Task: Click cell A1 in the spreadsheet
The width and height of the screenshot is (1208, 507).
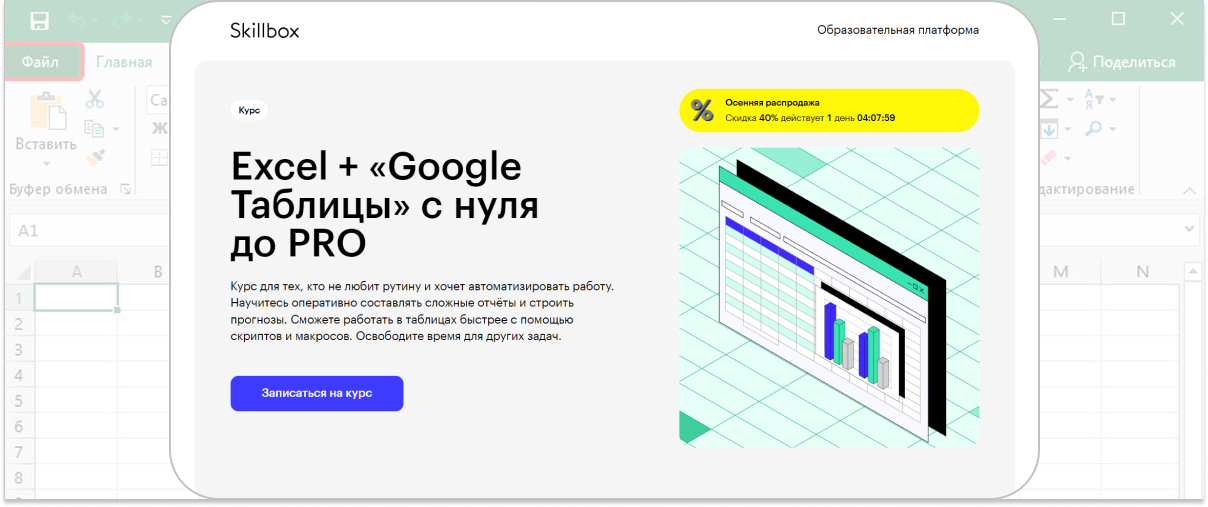Action: (76, 297)
